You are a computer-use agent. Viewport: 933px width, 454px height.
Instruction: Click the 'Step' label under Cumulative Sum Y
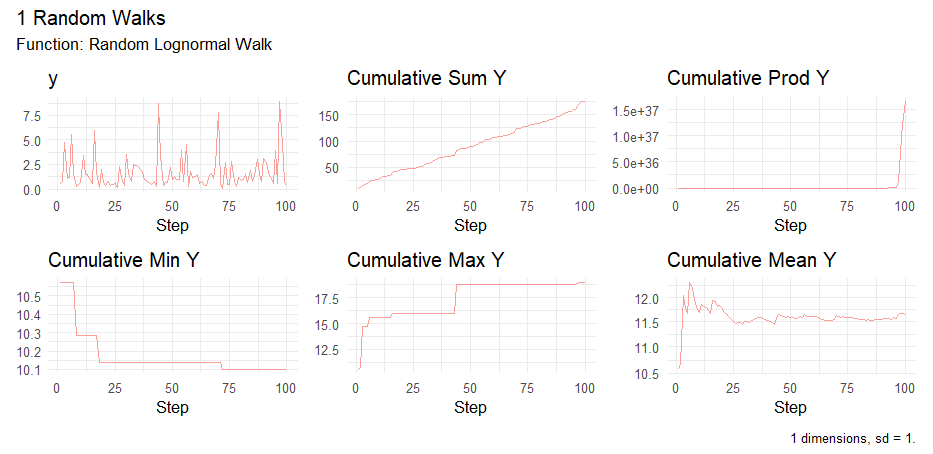tap(470, 226)
